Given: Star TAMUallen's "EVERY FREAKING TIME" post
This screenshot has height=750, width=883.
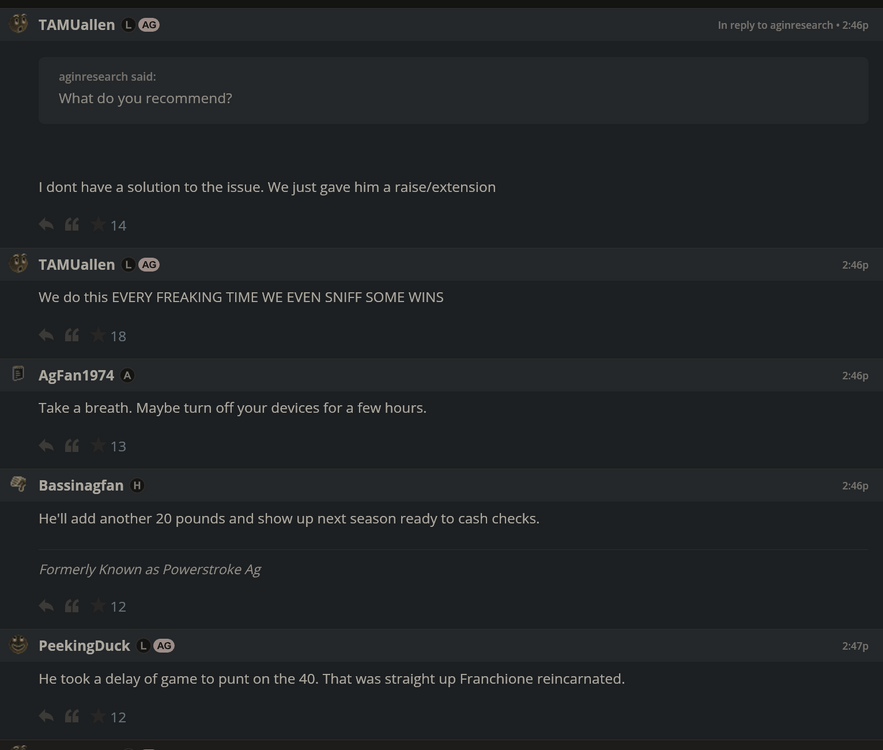Looking at the screenshot, I should click(x=98, y=335).
